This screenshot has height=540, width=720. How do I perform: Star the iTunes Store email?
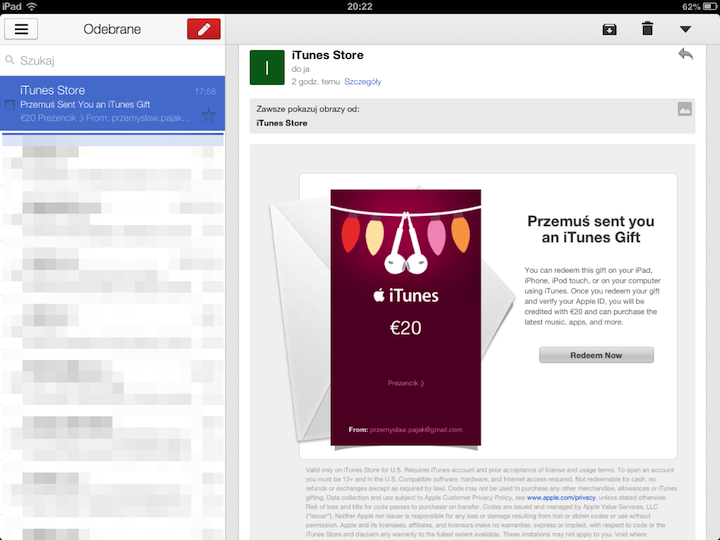(209, 115)
